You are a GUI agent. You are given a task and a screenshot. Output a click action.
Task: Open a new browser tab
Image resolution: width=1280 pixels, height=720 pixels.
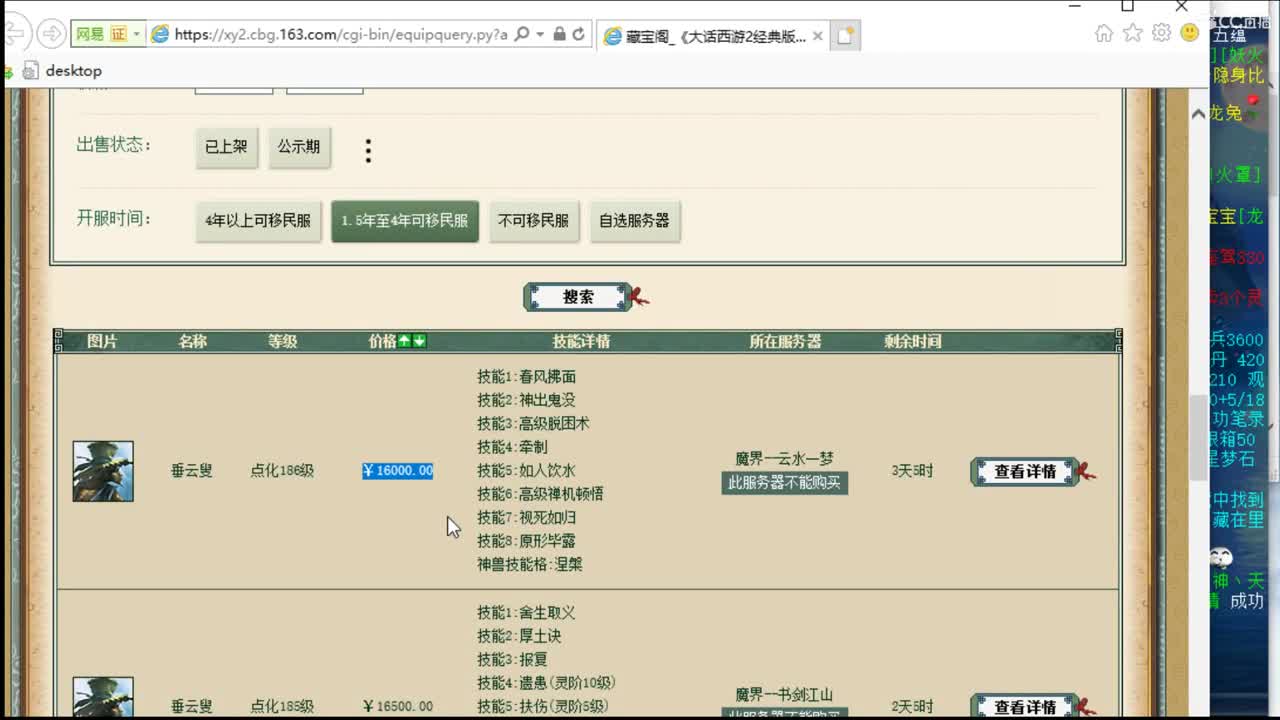[x=845, y=36]
